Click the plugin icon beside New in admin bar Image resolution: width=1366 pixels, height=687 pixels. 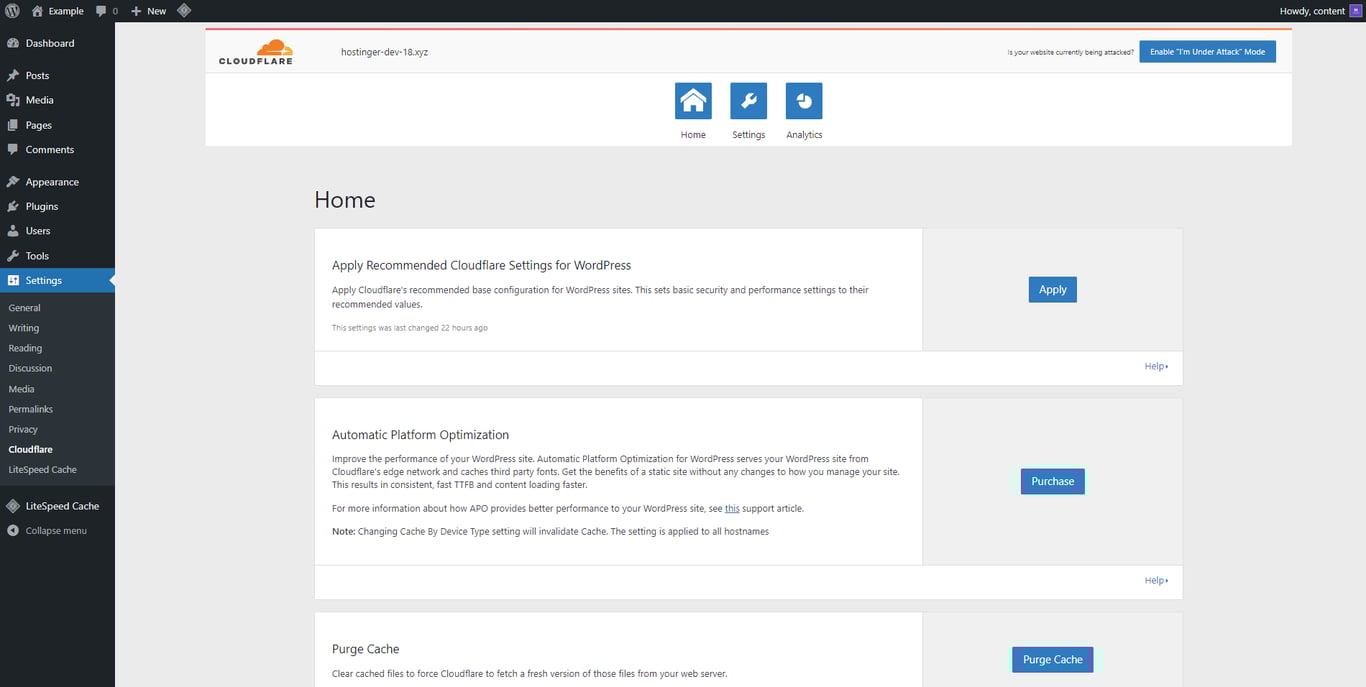(x=184, y=10)
